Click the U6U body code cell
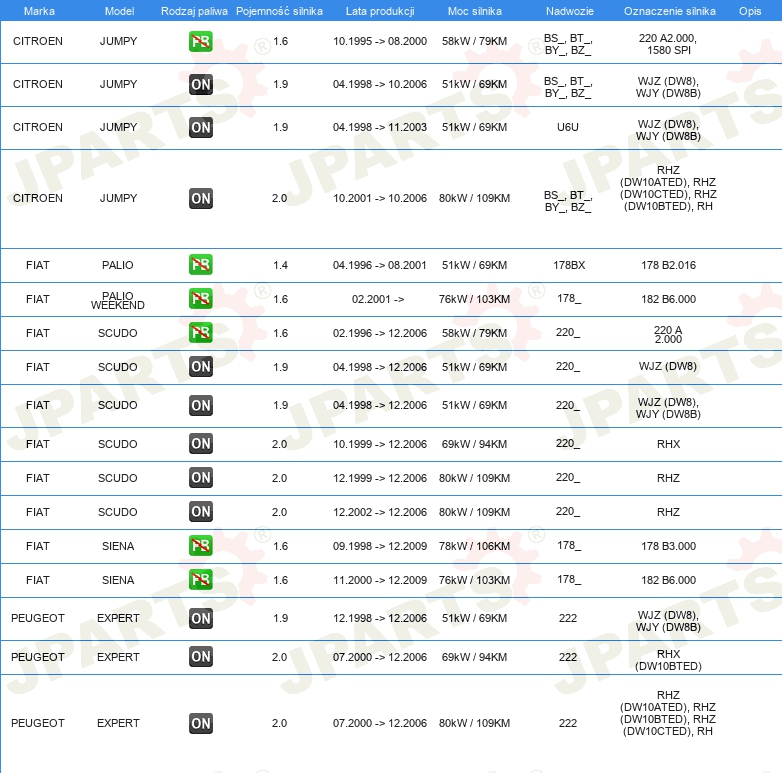 (568, 127)
